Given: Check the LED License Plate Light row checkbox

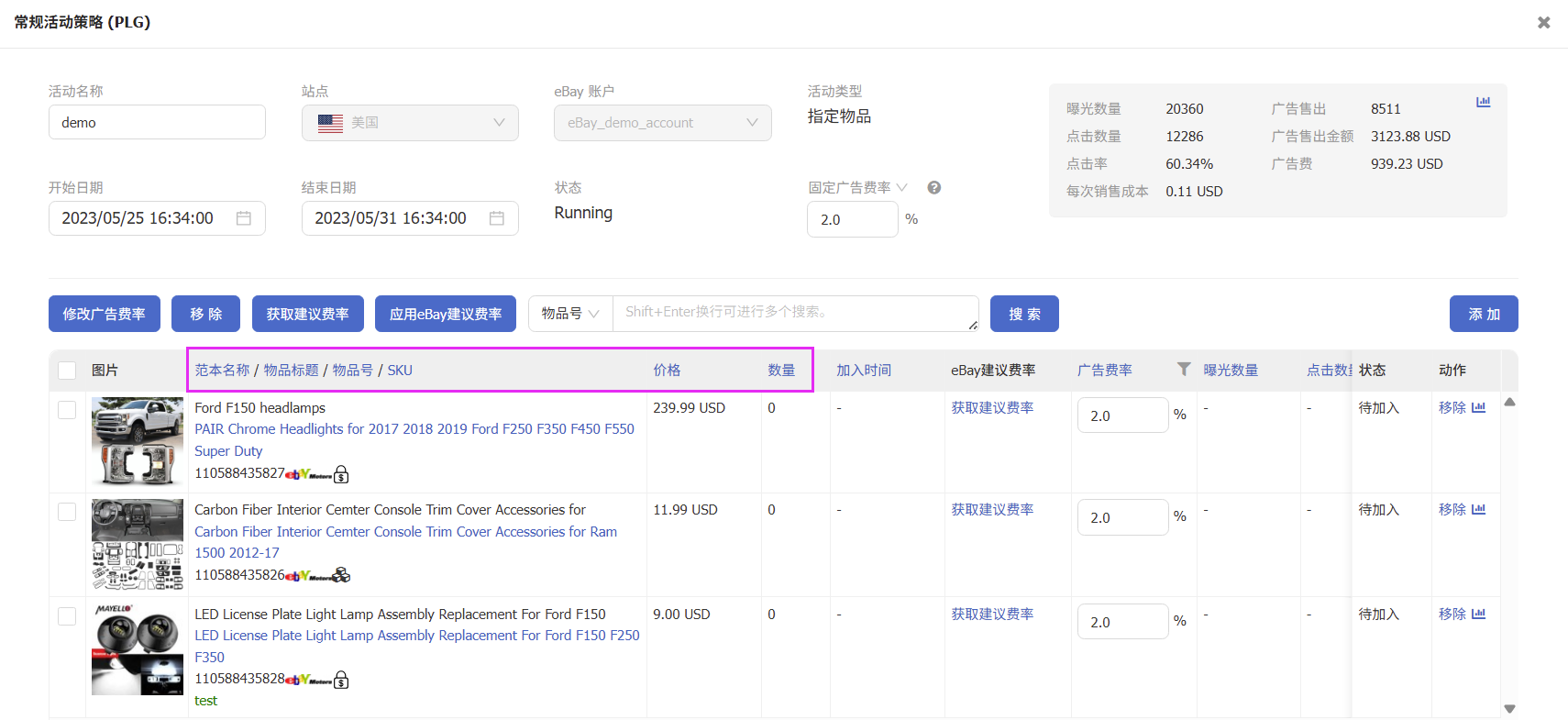Looking at the screenshot, I should pos(67,616).
